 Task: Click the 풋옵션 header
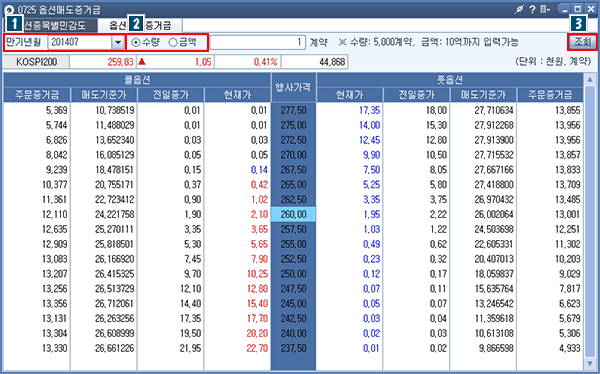click(450, 80)
